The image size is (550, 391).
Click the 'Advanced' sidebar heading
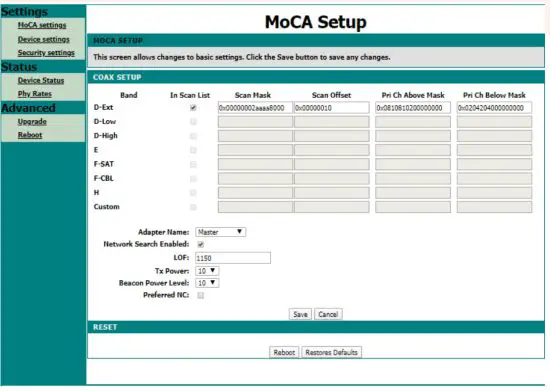[x=28, y=108]
